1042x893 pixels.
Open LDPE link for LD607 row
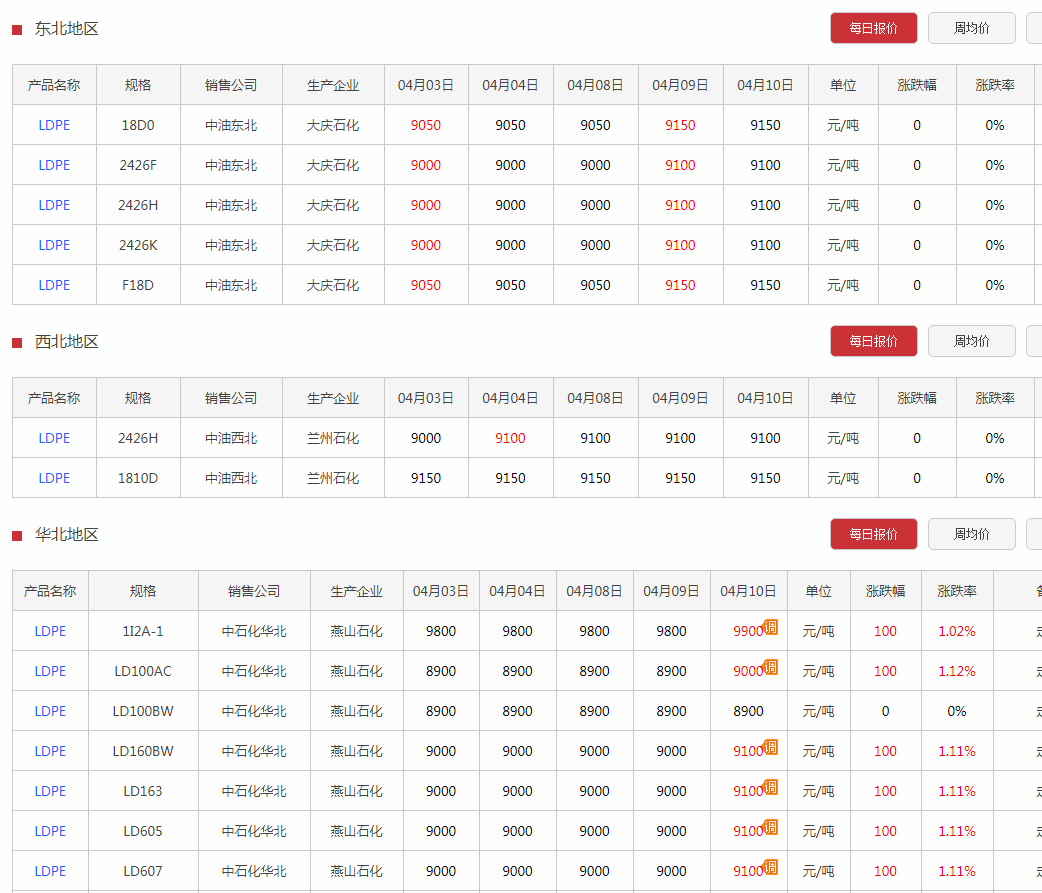pos(50,870)
